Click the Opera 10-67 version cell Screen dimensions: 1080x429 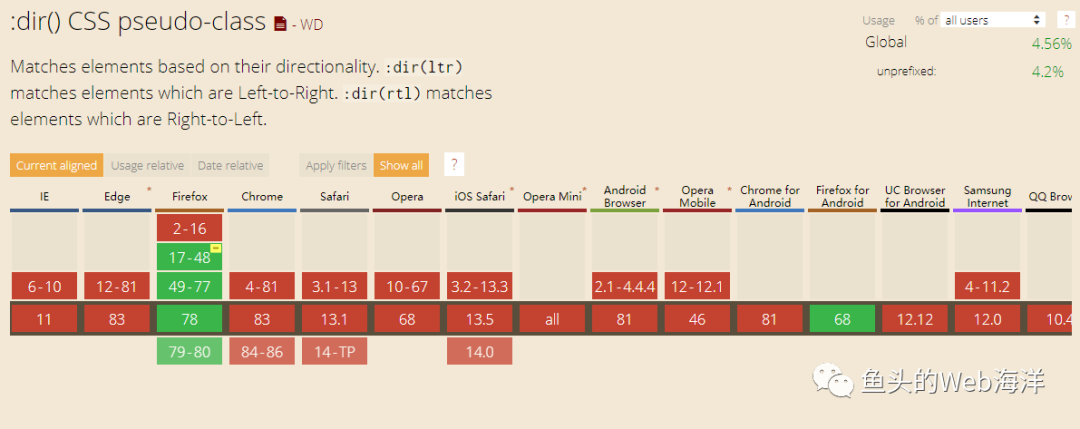[x=407, y=286]
